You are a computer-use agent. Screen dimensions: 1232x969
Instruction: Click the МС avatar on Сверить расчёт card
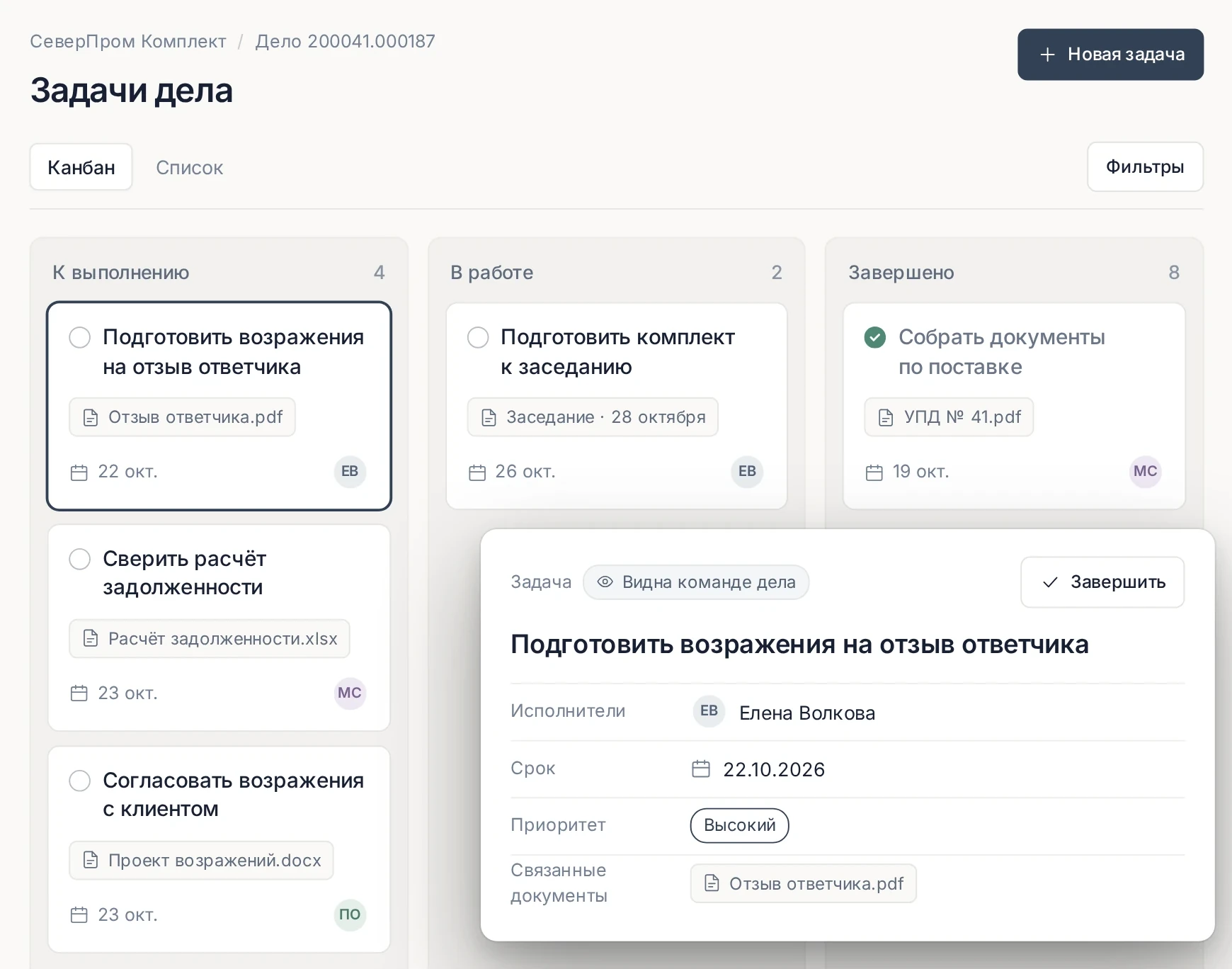pos(350,693)
